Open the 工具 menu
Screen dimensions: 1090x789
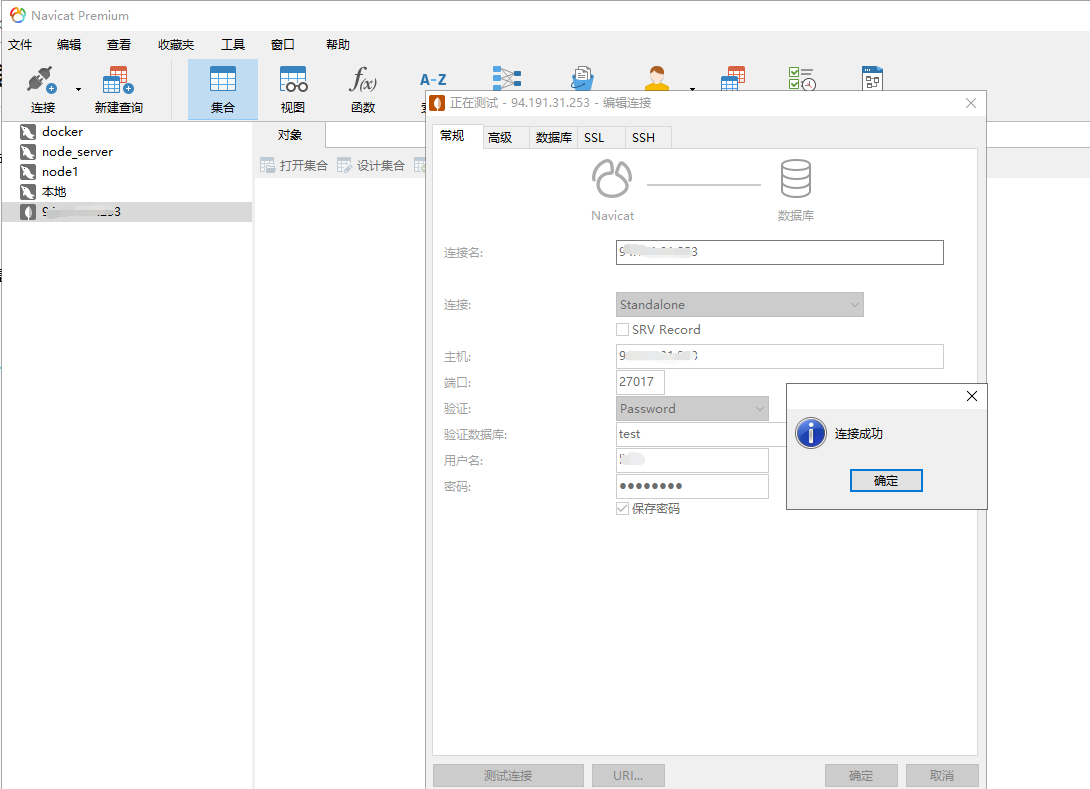(232, 44)
